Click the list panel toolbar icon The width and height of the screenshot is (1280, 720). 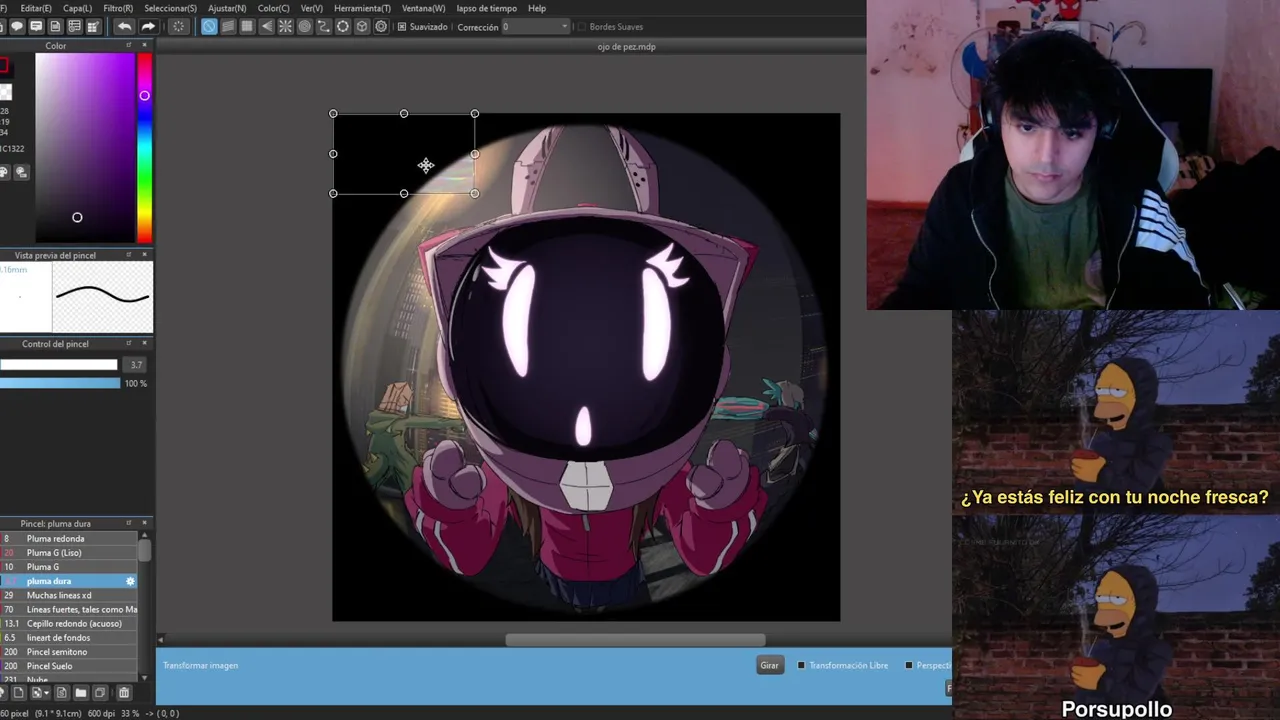pos(74,27)
